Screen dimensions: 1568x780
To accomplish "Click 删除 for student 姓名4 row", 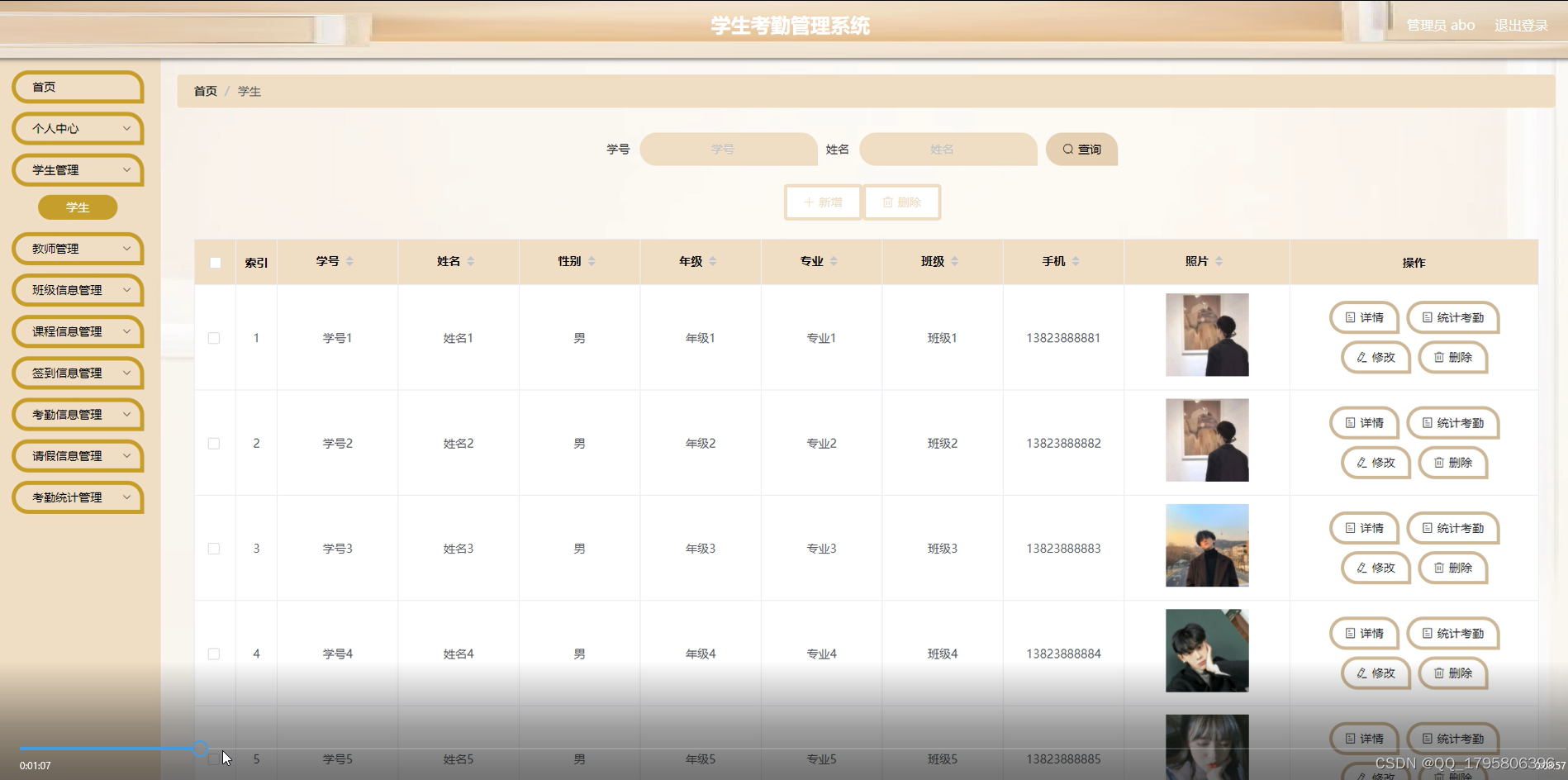I will coord(1452,673).
